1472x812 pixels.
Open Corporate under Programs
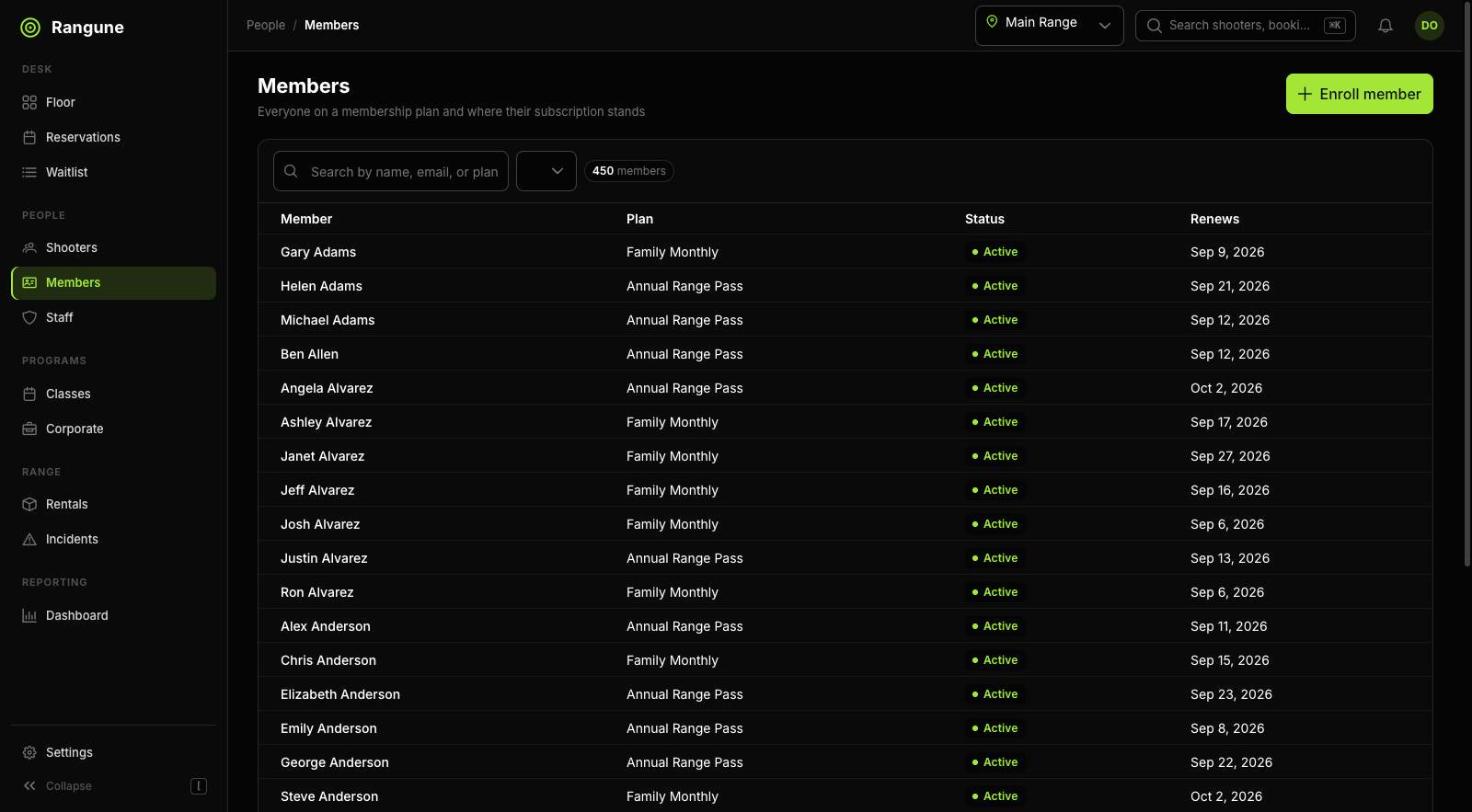pos(113,429)
